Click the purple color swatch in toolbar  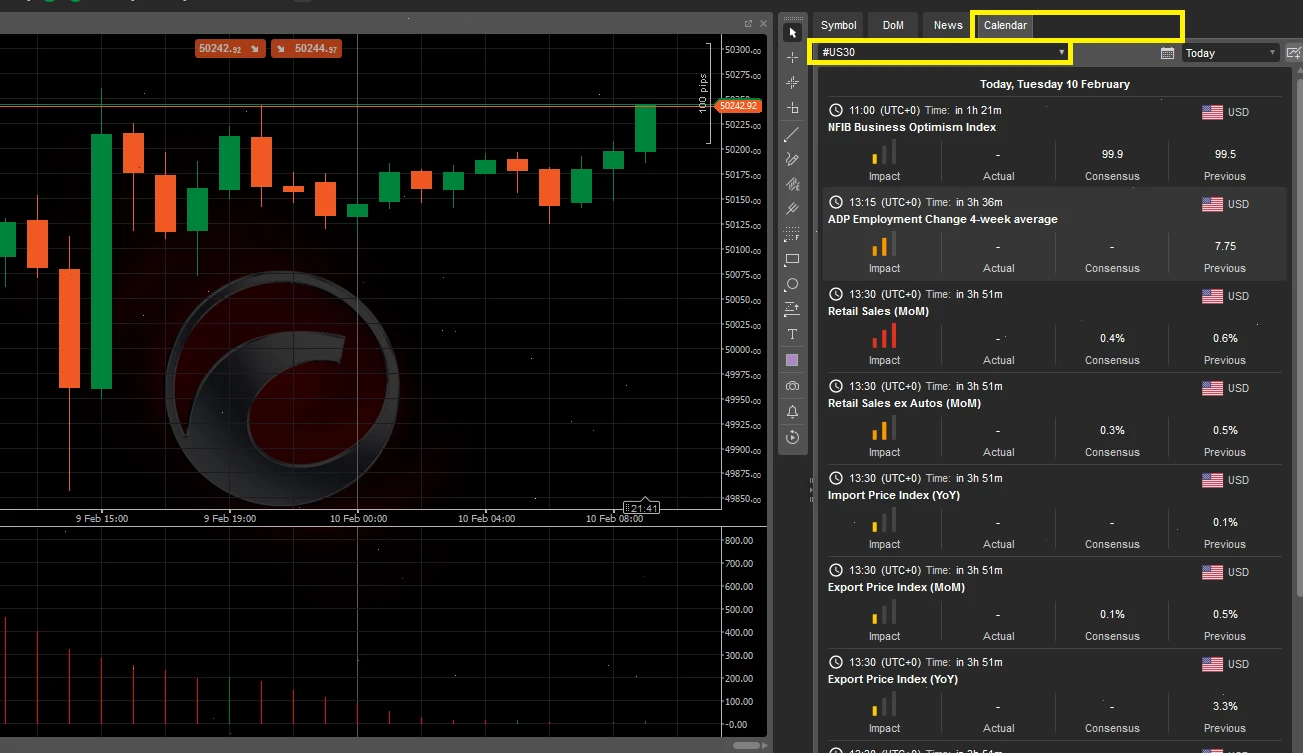click(x=792, y=360)
